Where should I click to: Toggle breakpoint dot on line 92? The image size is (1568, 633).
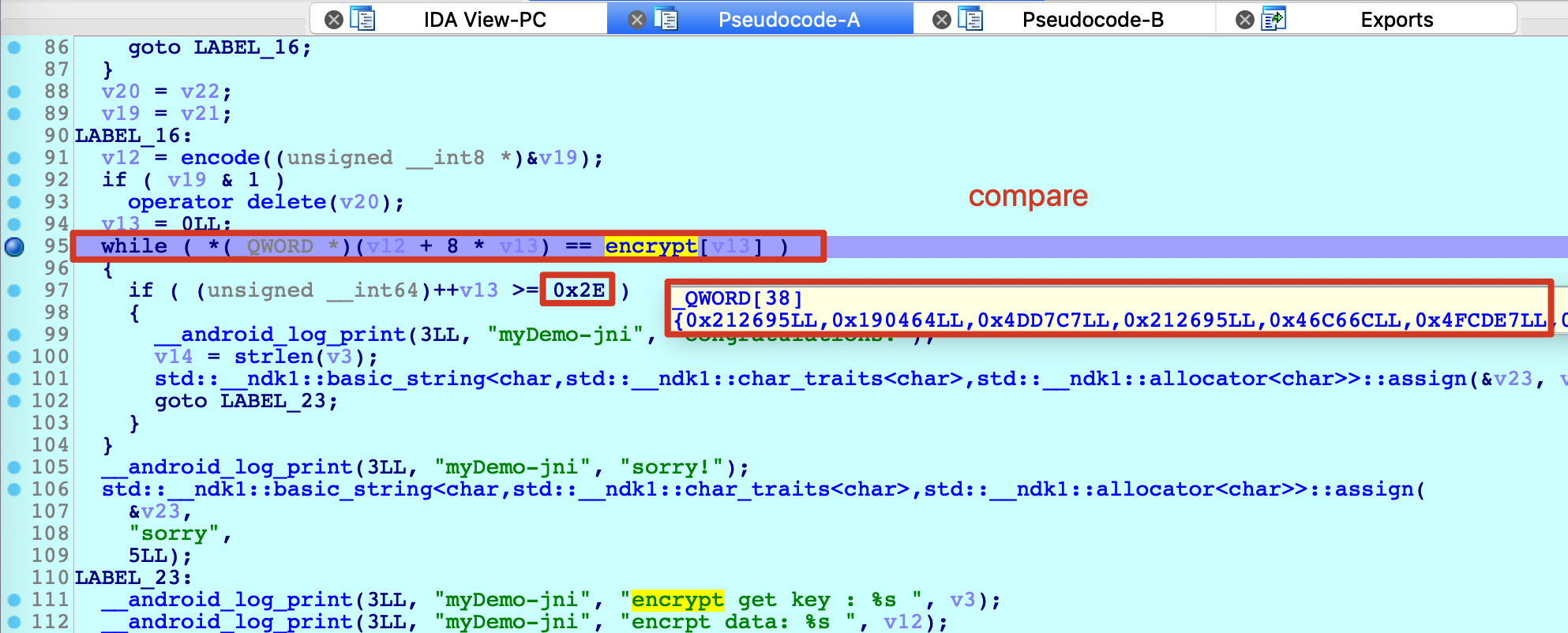(x=14, y=180)
